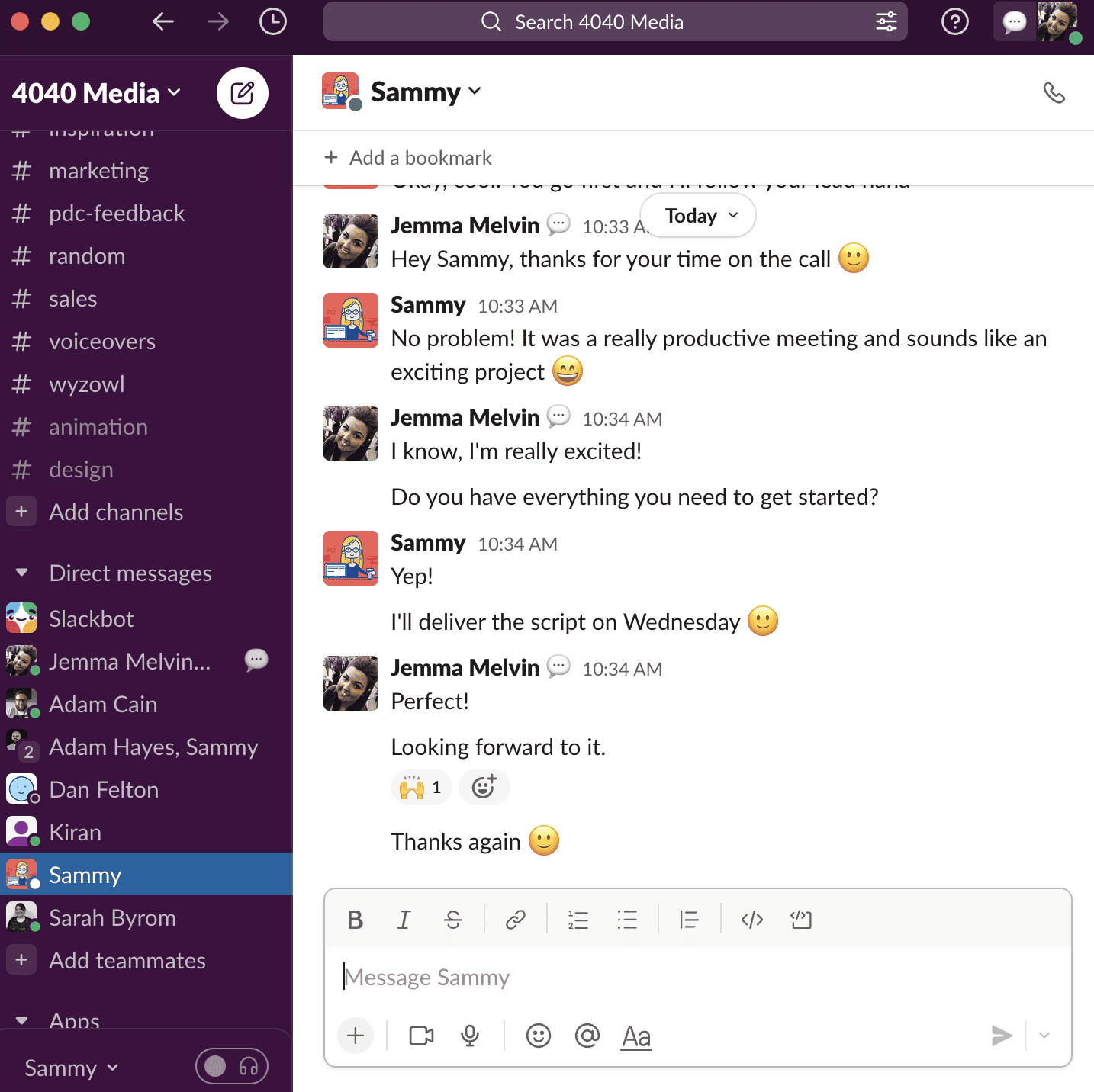Select the italic formatting icon
The height and width of the screenshot is (1092, 1094).
click(x=404, y=919)
